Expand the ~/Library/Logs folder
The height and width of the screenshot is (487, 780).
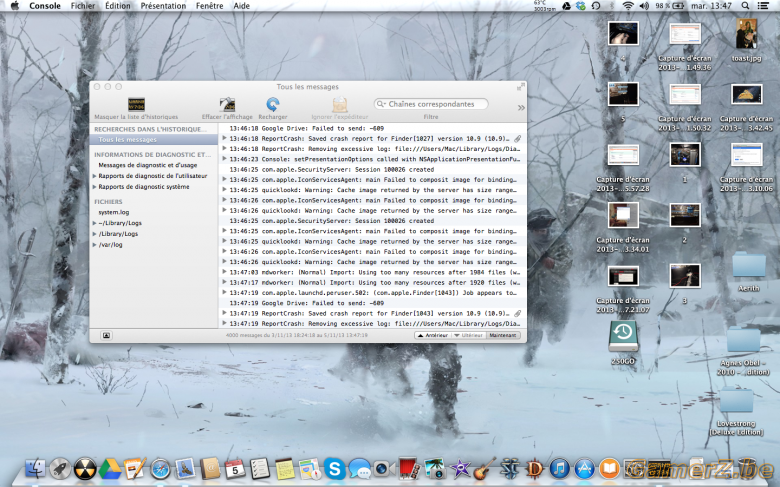pyautogui.click(x=95, y=223)
